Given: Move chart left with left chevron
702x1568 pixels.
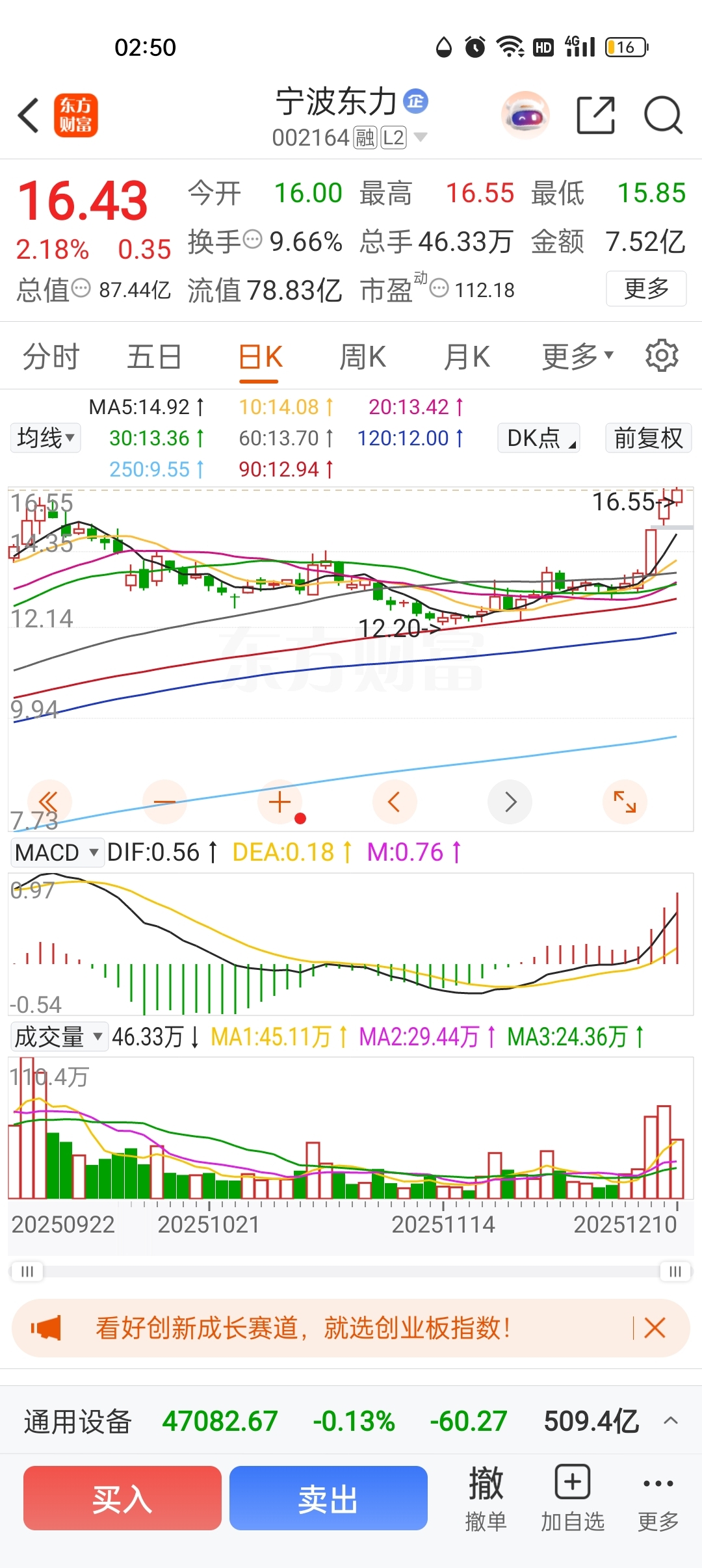Looking at the screenshot, I should pyautogui.click(x=394, y=802).
